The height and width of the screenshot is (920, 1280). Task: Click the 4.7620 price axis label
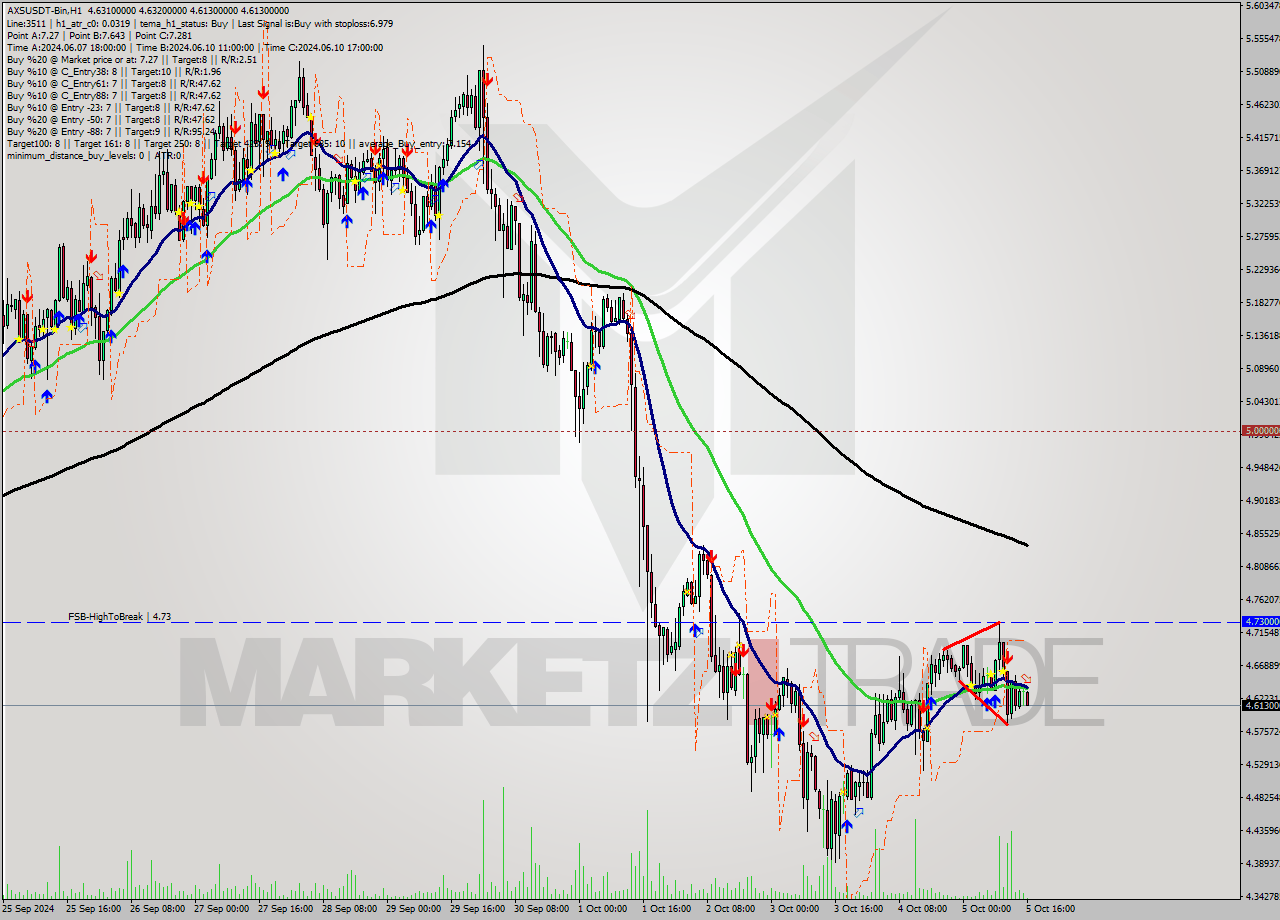coord(1261,599)
